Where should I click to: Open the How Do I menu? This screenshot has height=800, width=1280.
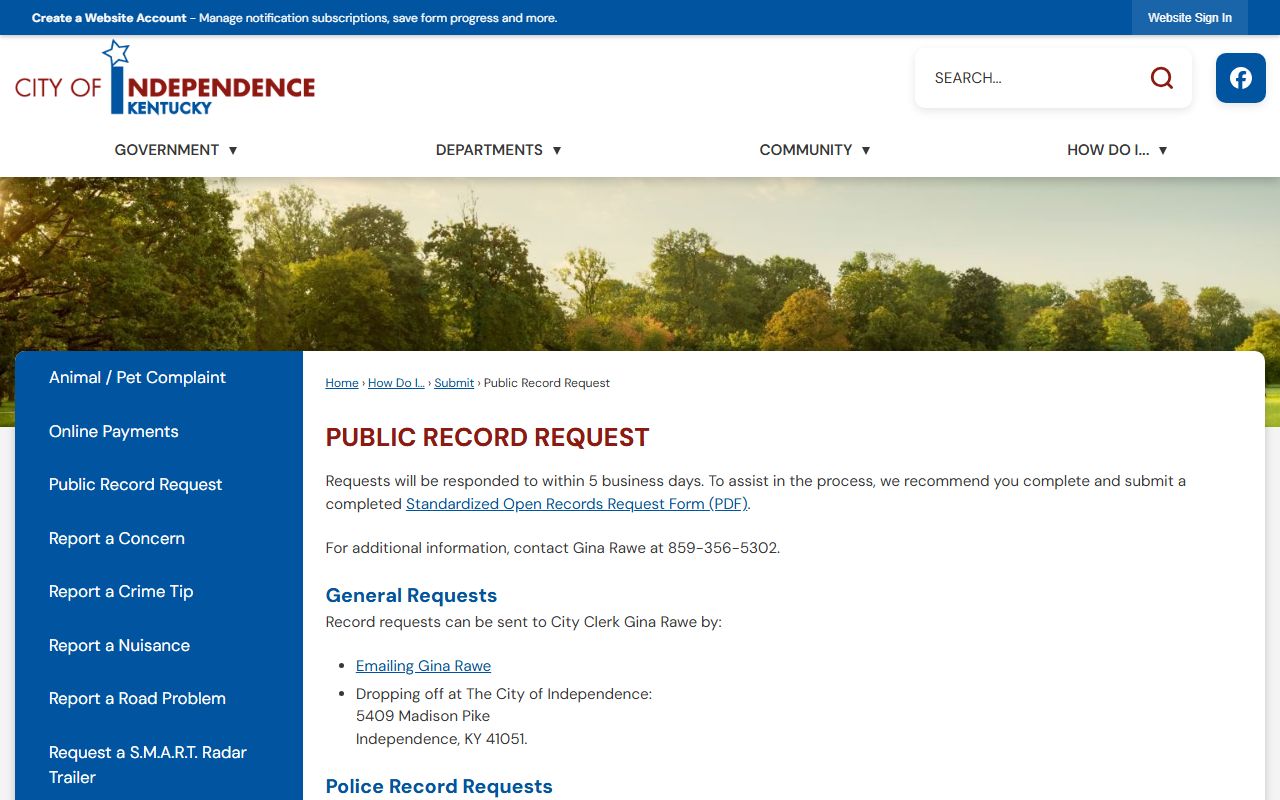click(x=1117, y=150)
